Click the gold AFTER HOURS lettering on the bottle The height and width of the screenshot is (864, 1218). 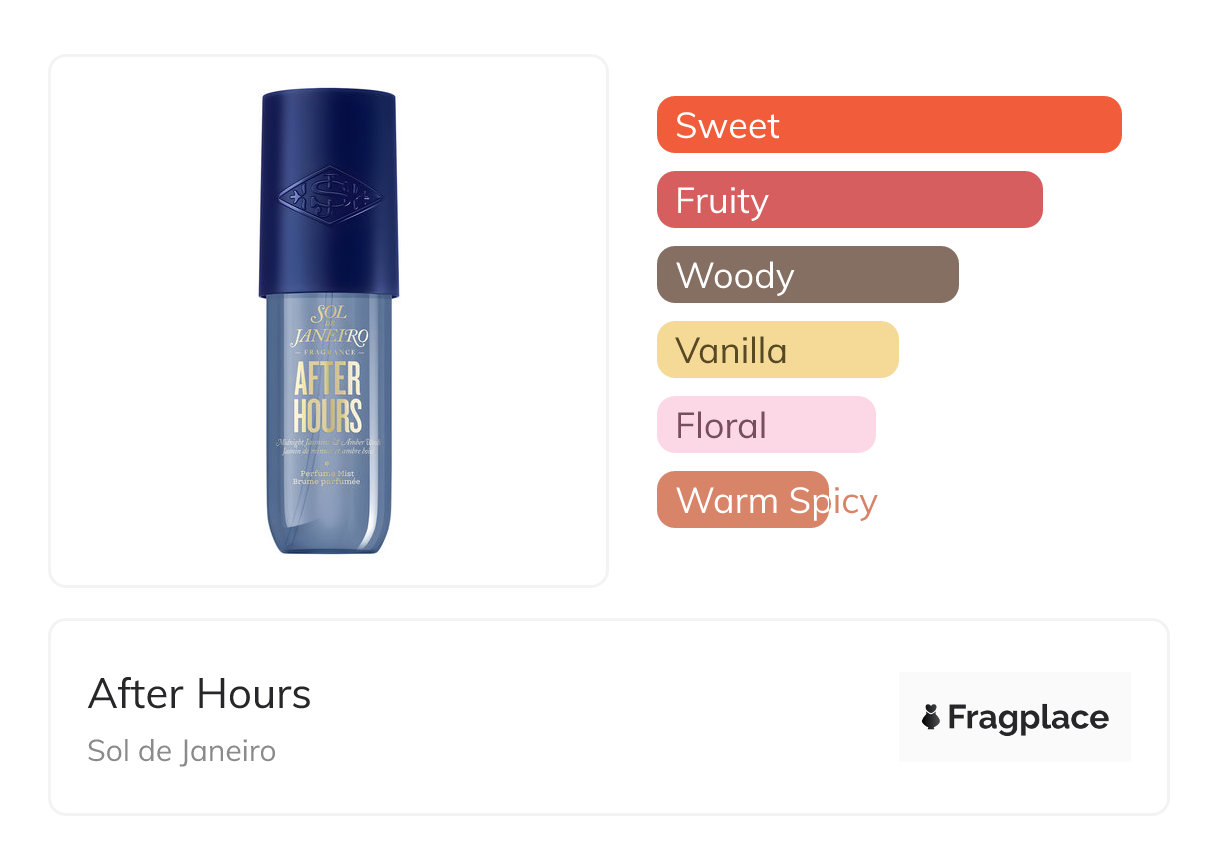[x=328, y=398]
